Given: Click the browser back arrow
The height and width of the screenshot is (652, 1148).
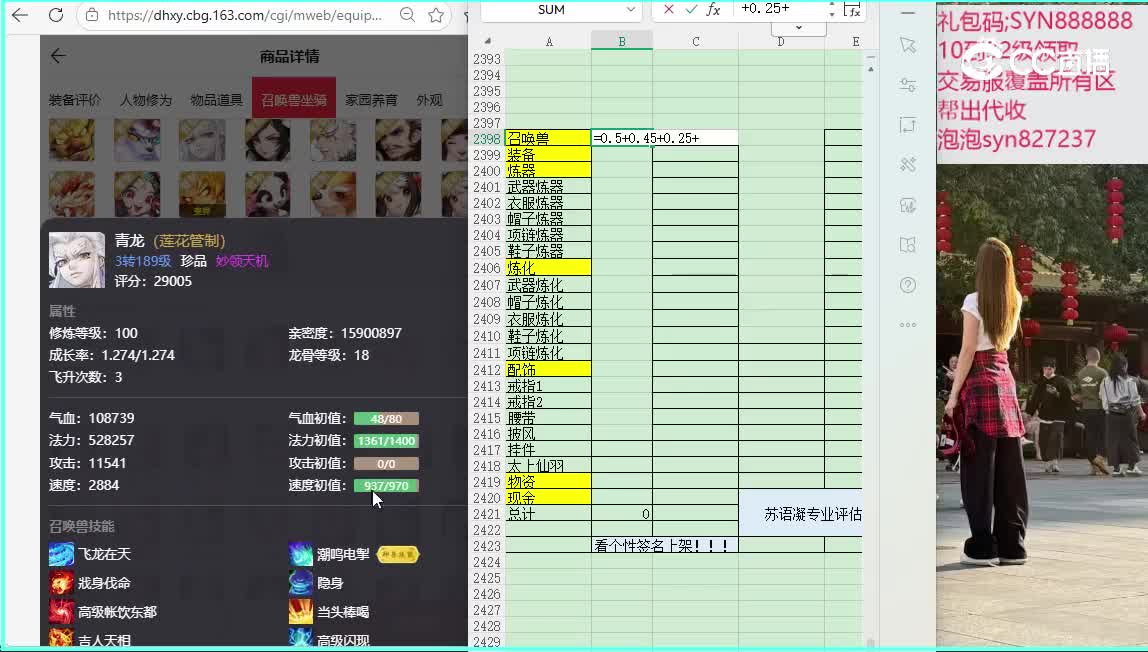Looking at the screenshot, I should 20,15.
